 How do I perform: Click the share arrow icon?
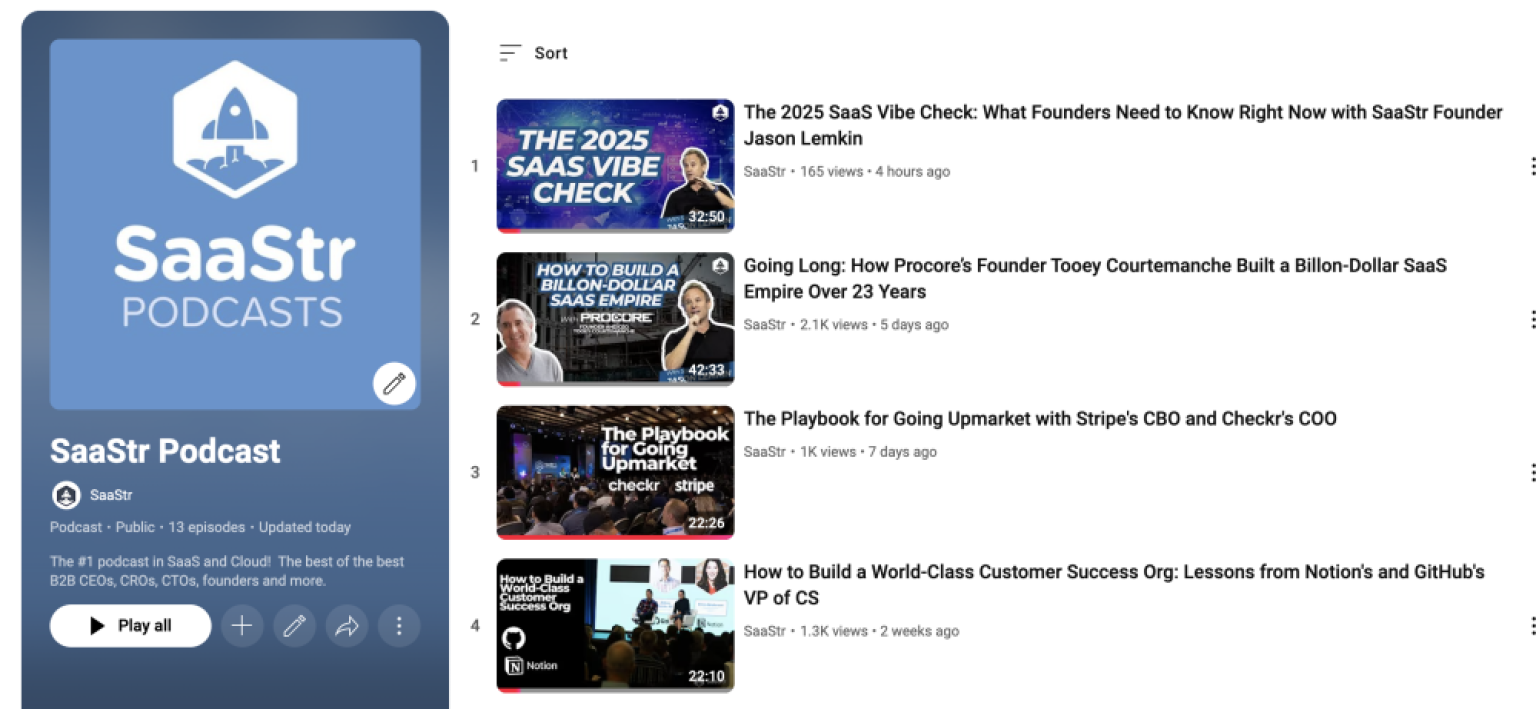[x=347, y=626]
